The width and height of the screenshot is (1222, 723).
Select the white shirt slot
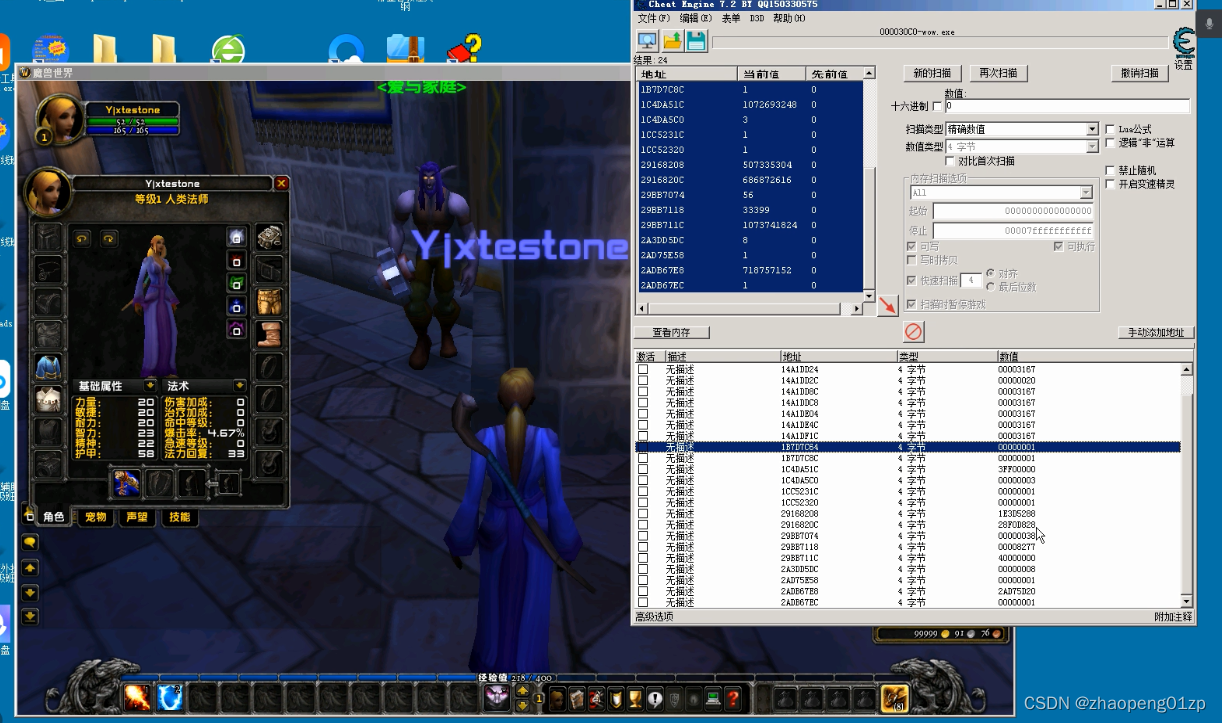pos(49,400)
